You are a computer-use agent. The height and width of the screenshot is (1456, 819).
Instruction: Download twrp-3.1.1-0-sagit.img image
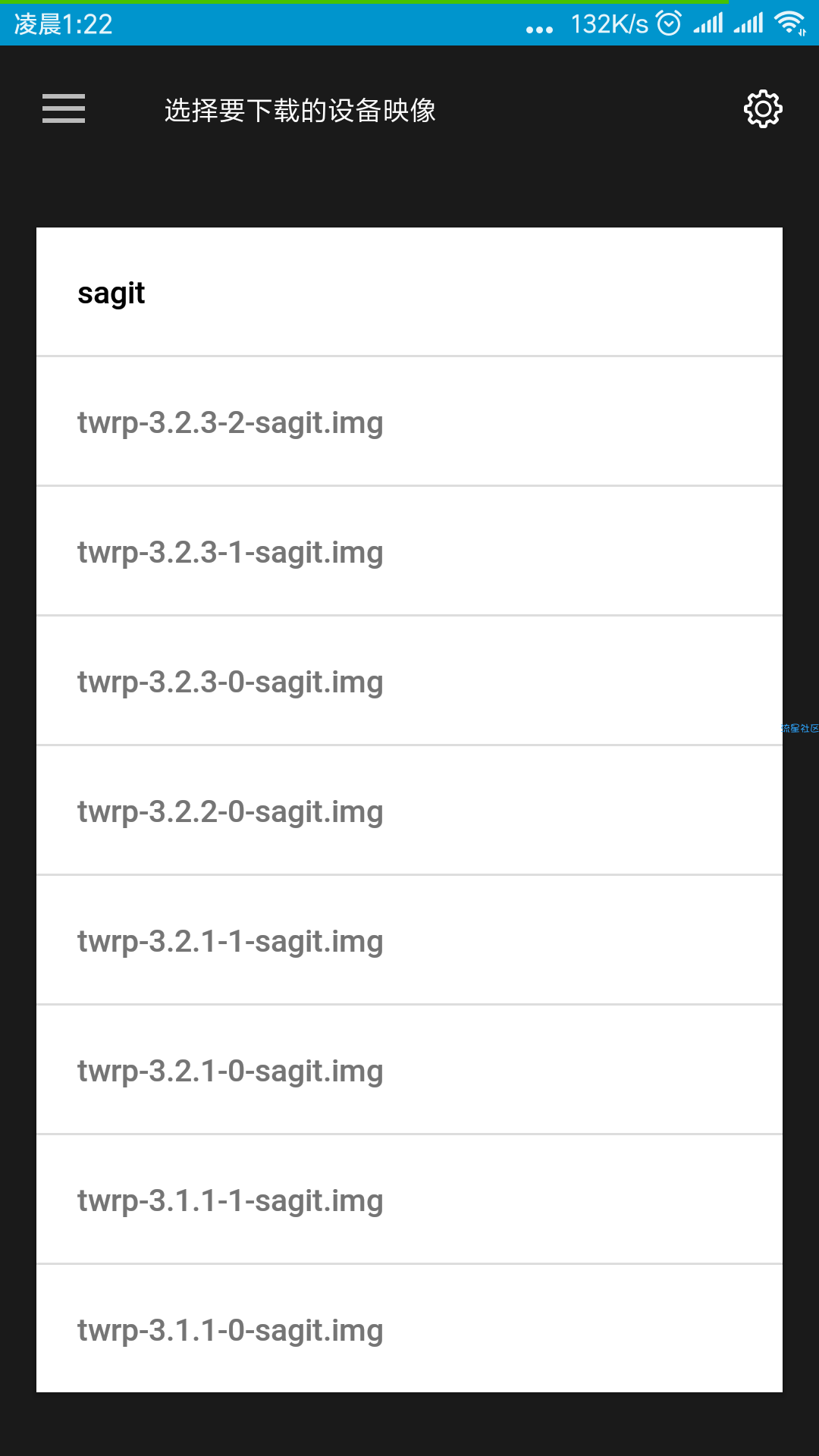click(x=409, y=1329)
